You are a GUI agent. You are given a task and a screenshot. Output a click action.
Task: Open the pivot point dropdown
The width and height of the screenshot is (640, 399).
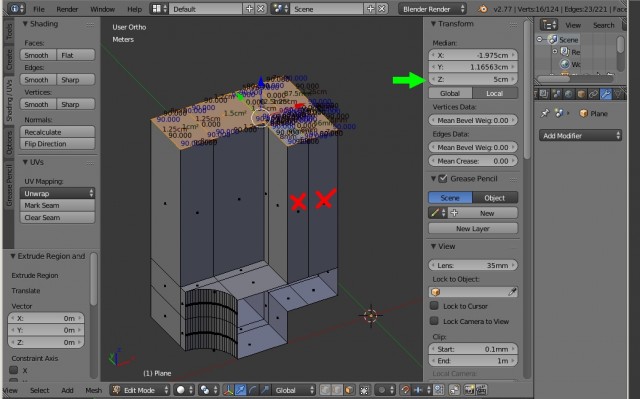(209, 390)
